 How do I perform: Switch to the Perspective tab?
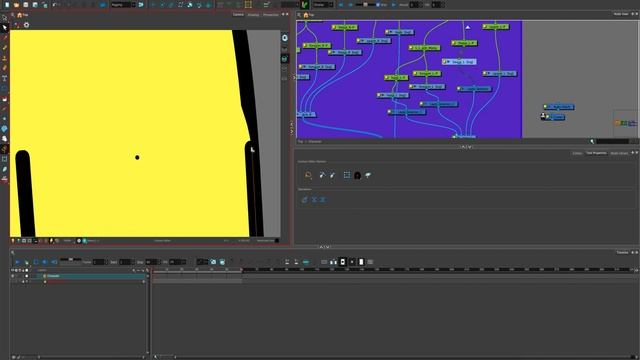(270, 15)
